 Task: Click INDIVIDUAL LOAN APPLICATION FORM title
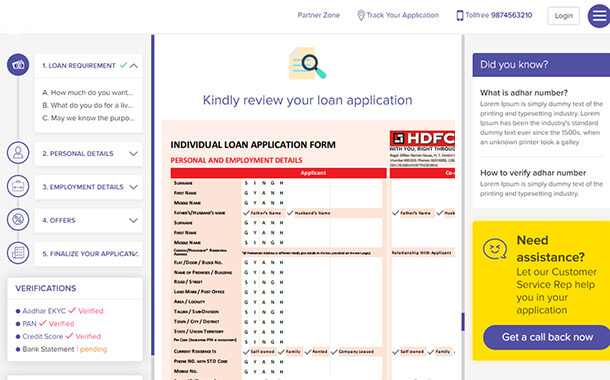tap(253, 145)
